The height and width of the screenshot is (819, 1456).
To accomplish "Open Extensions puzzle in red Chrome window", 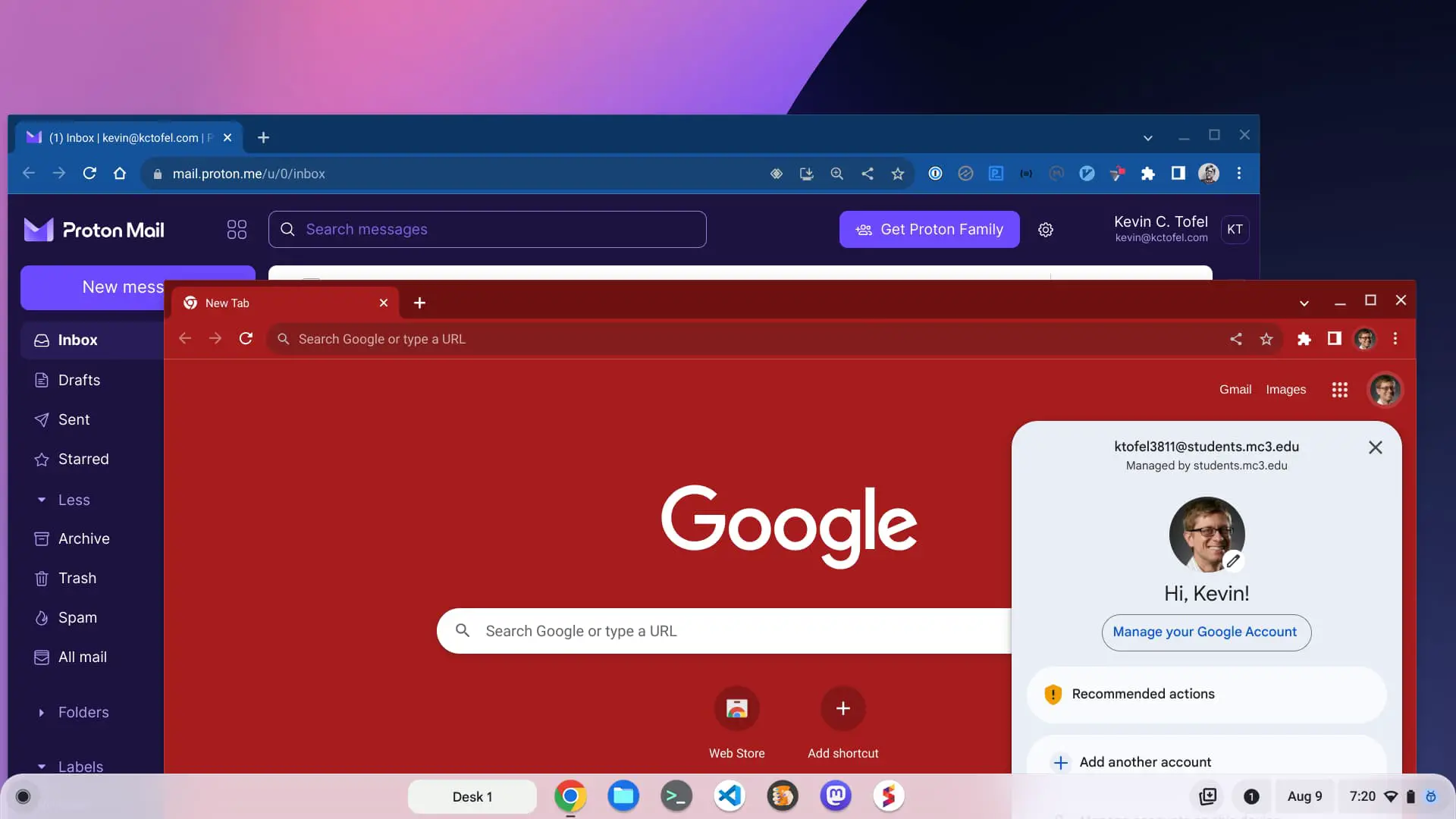I will tap(1304, 339).
